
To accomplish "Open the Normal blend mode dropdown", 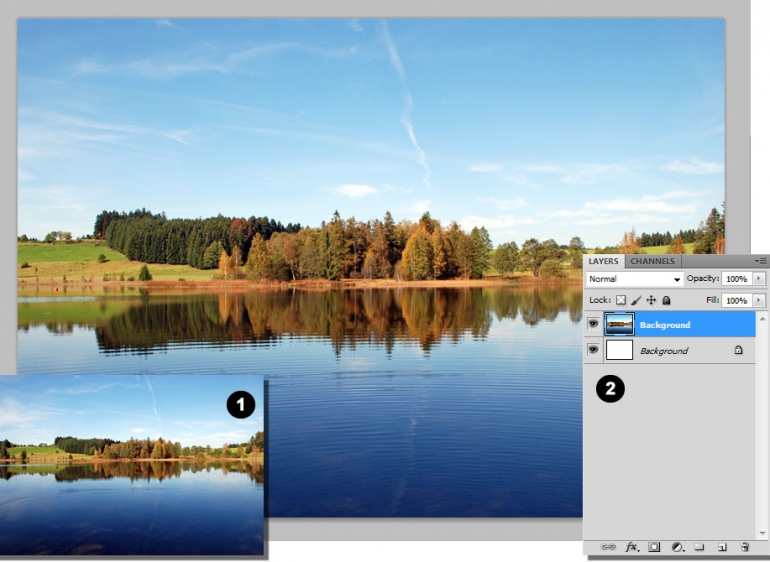I will (x=634, y=279).
